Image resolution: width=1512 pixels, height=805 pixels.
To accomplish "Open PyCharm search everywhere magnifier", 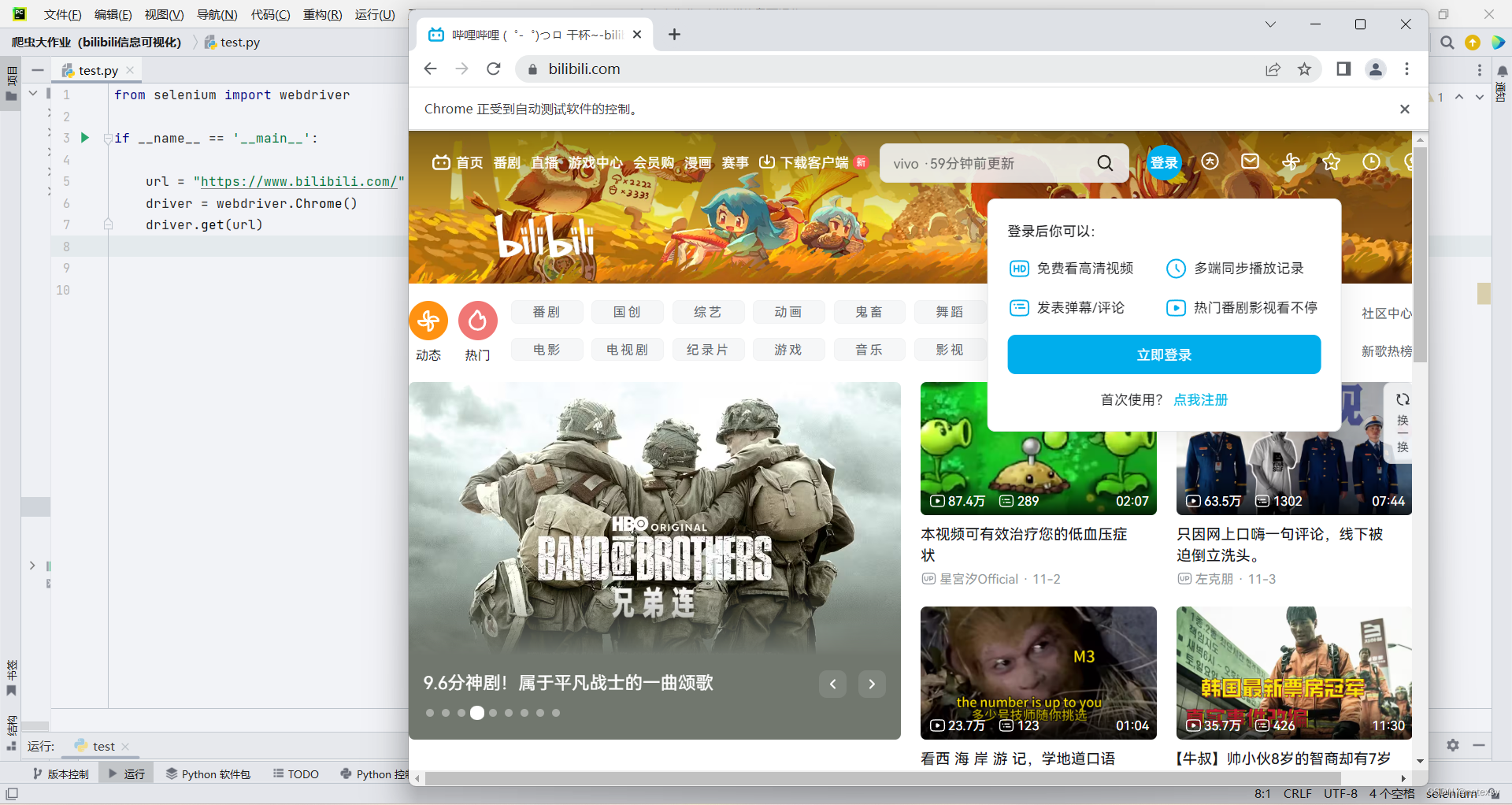I will 1447,43.
